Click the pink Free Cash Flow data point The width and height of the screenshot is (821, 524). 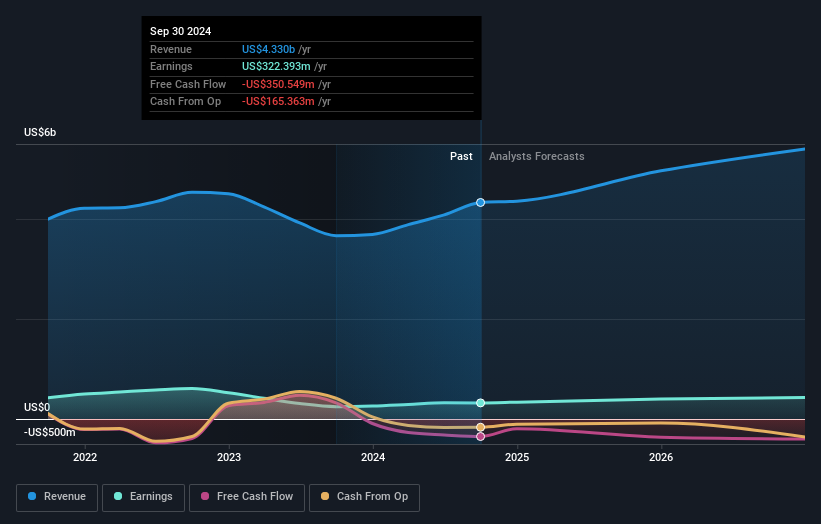[480, 437]
